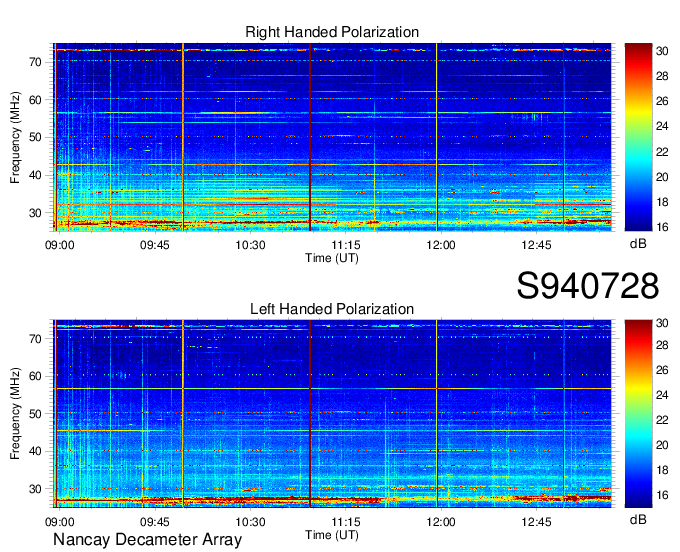
Task: Click the Left Handed Polarization plot title
Action: (332, 309)
